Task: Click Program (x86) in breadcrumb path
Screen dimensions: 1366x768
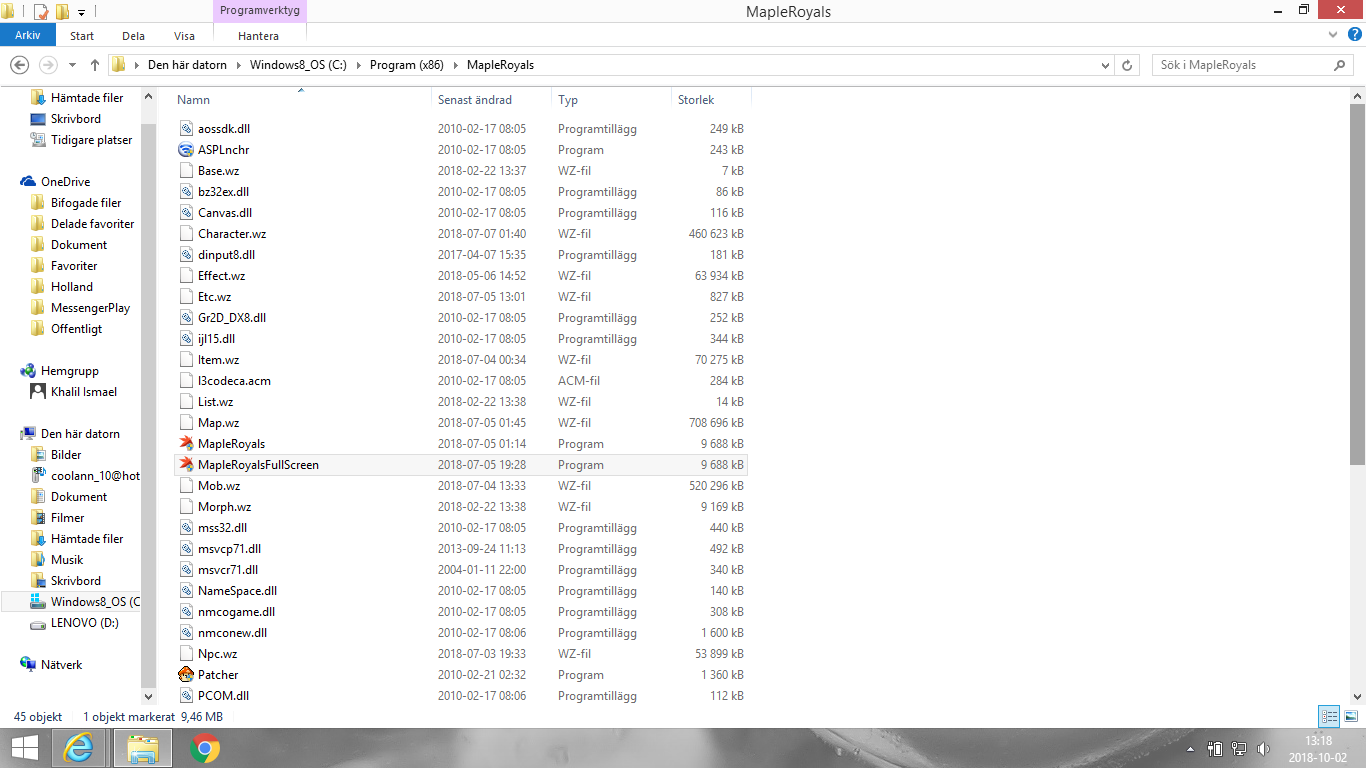Action: click(x=405, y=65)
